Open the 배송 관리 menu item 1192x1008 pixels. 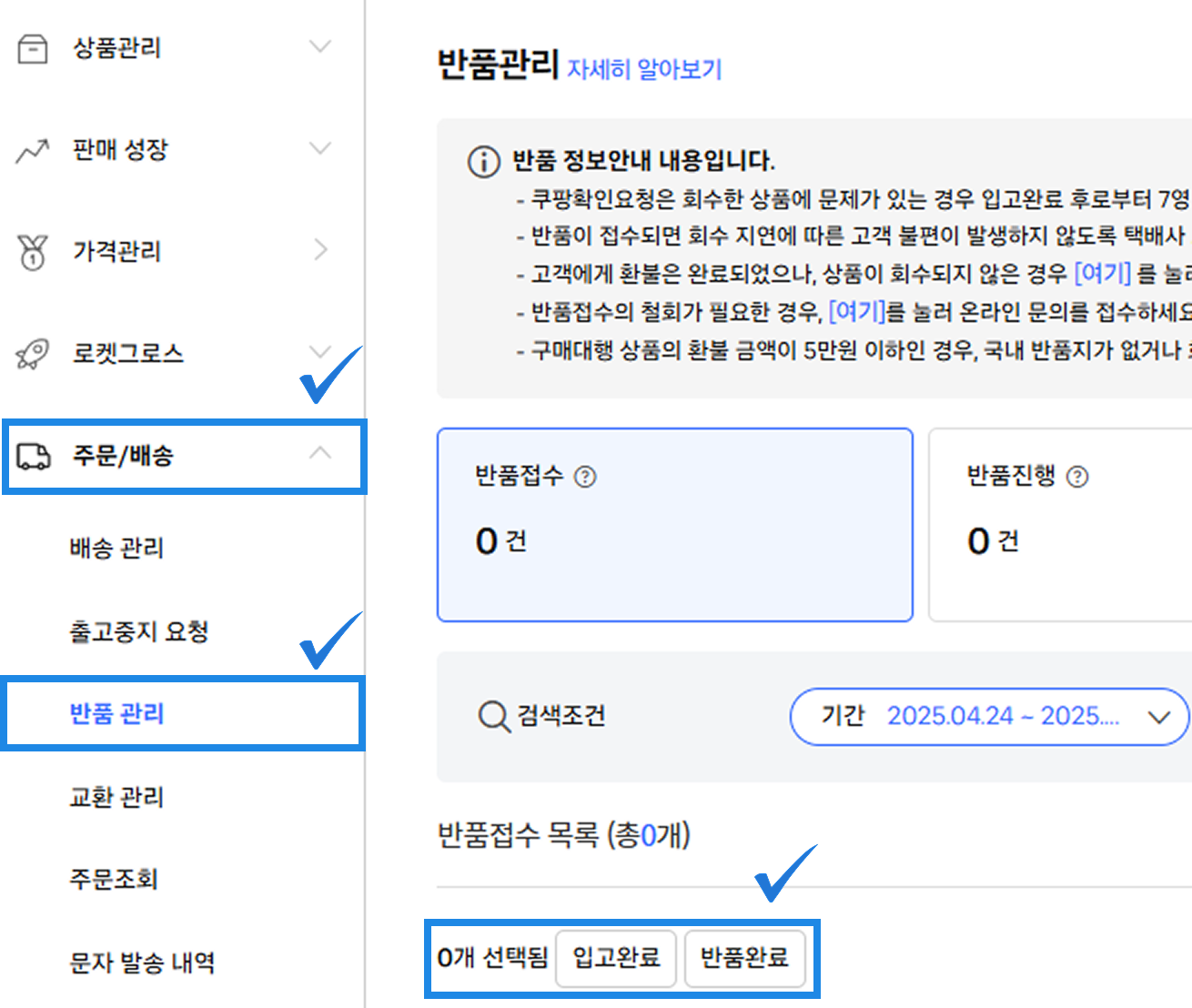(x=116, y=548)
